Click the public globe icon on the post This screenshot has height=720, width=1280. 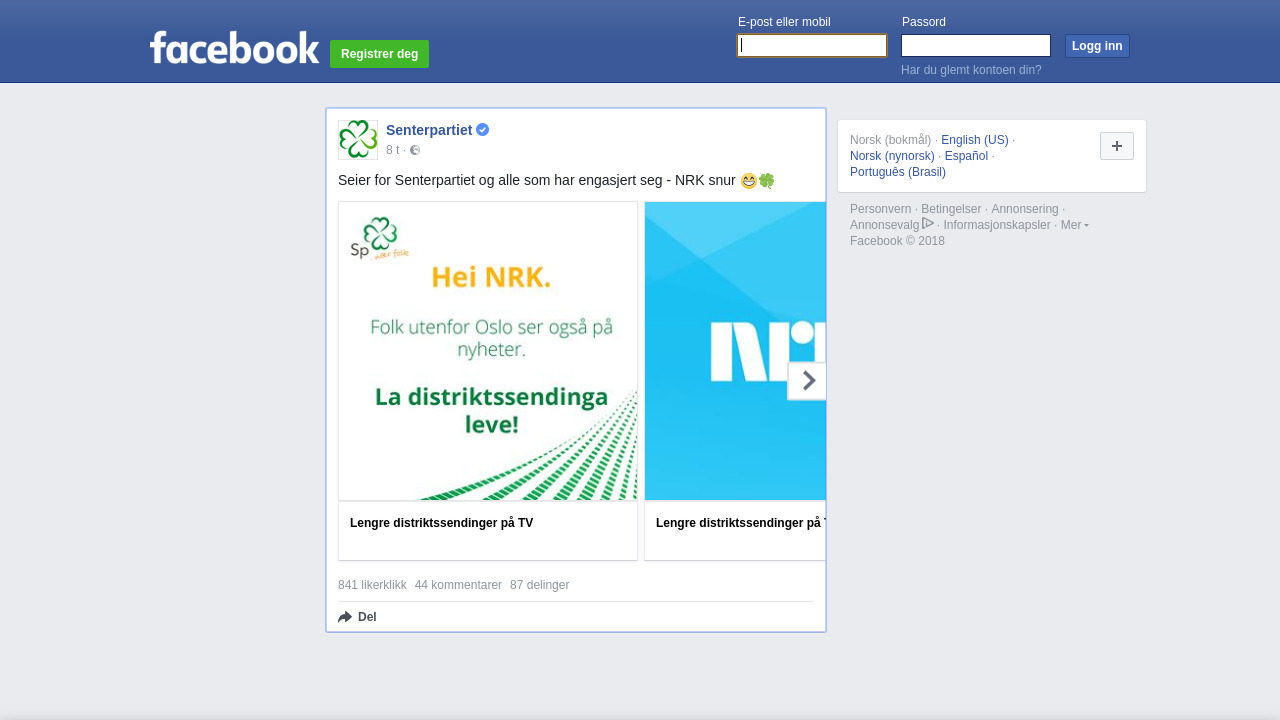click(415, 150)
